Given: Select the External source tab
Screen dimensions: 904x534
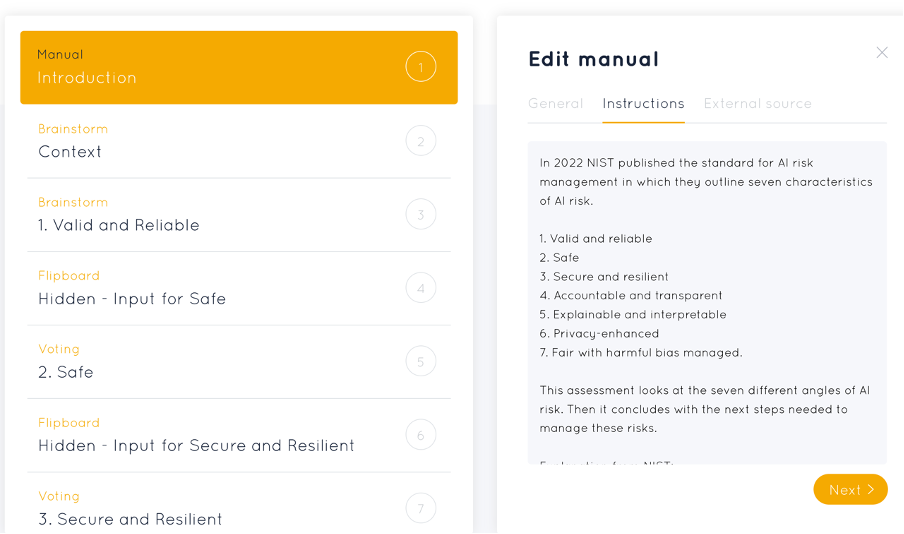Looking at the screenshot, I should (757, 104).
